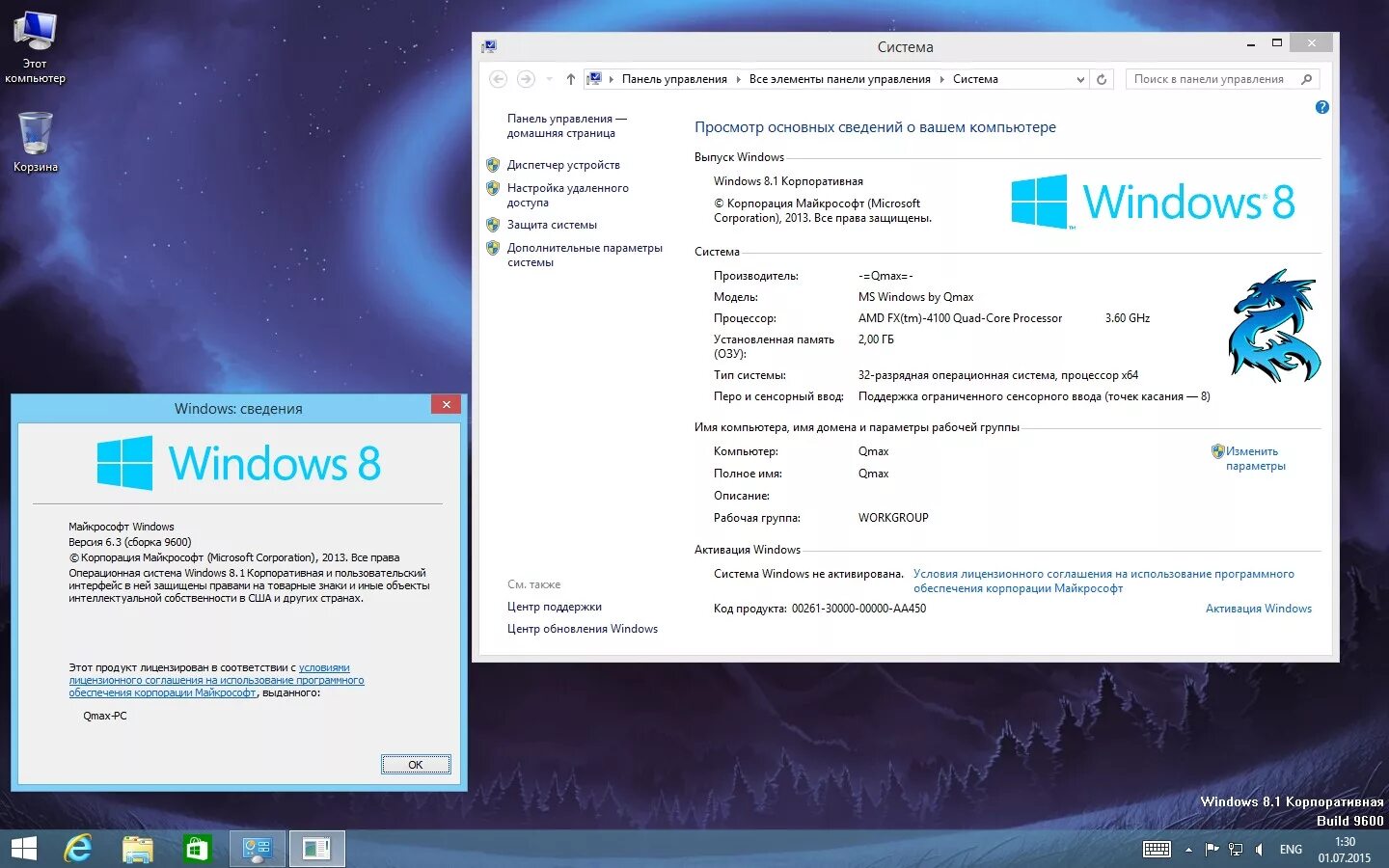Open touch keyboard icon in tray

click(x=1157, y=850)
